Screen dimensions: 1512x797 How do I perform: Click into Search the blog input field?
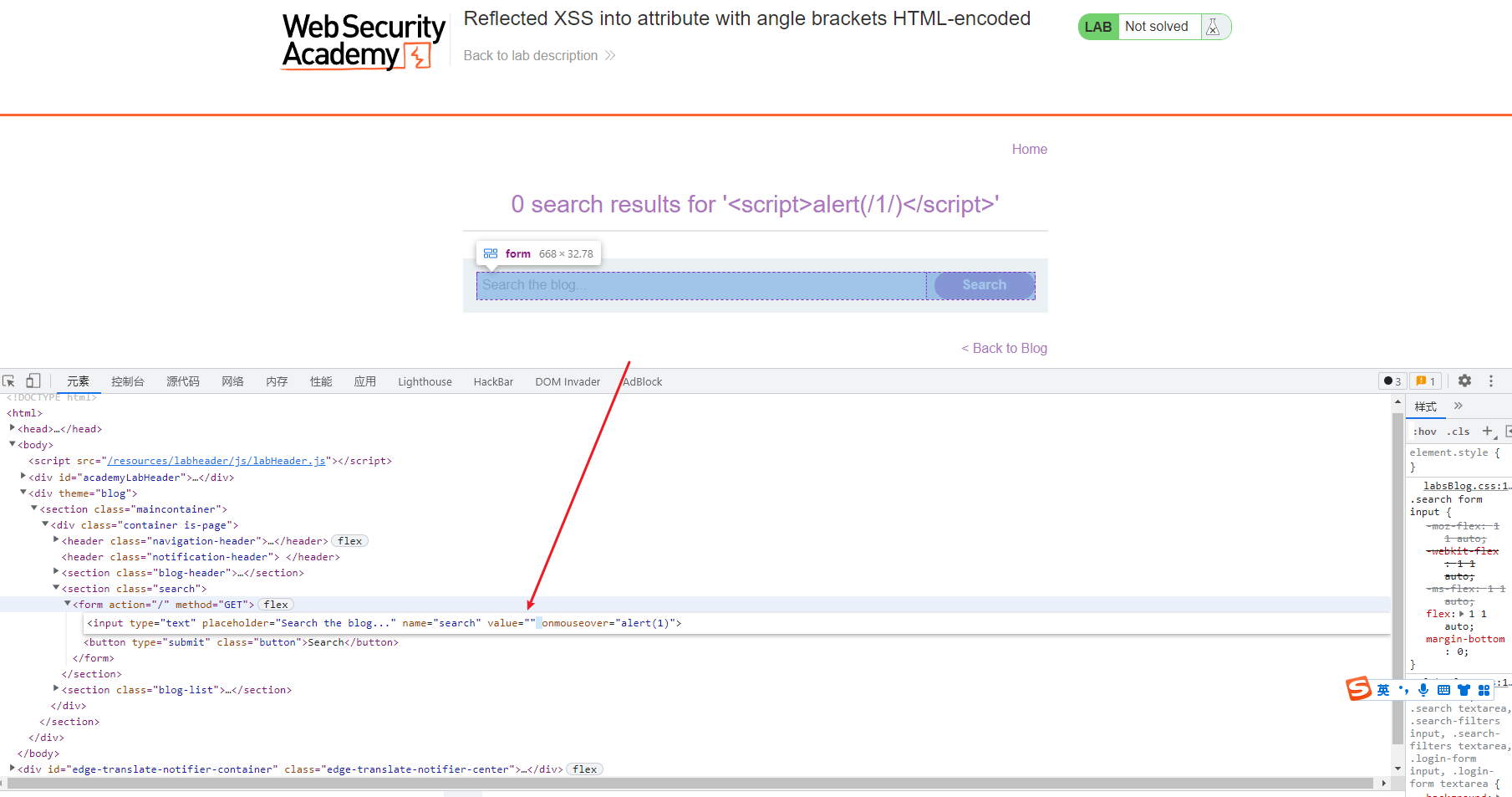701,285
